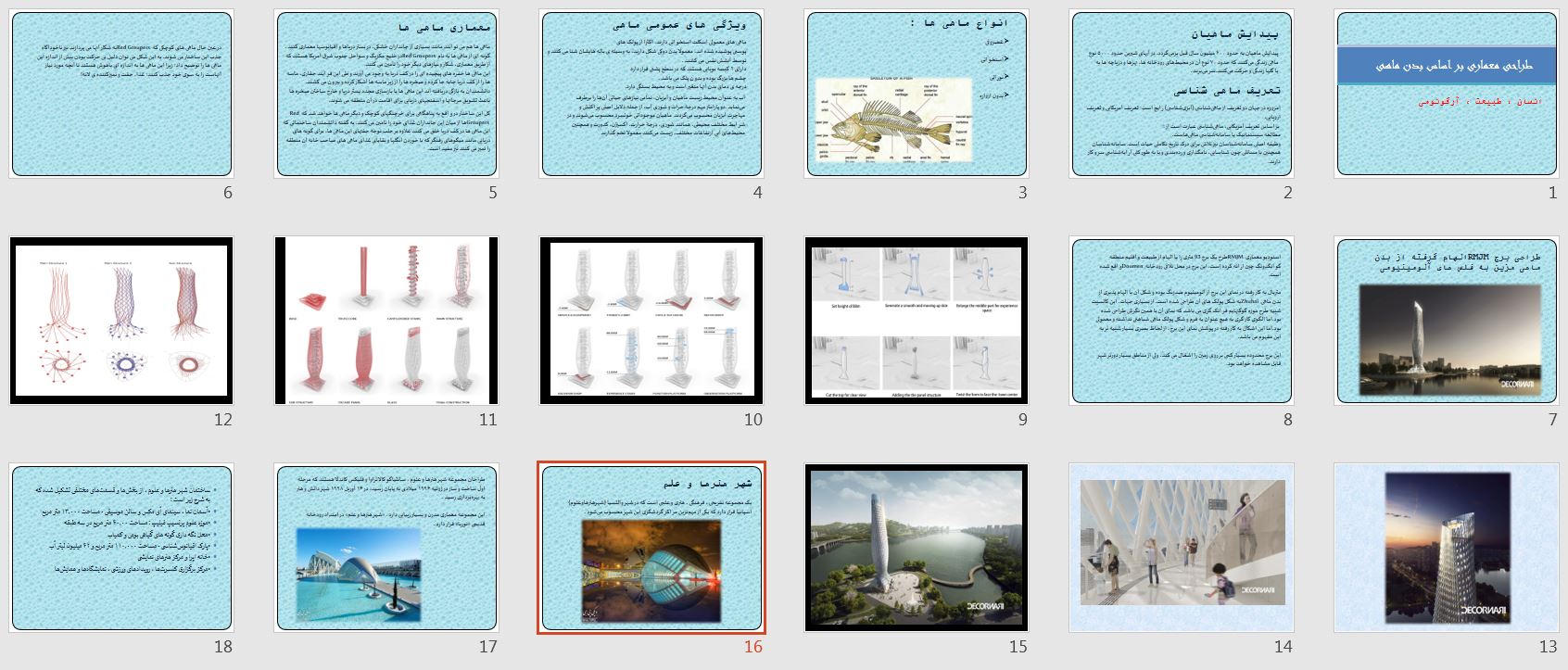Click slide 10 with blue-highlighted tower diagrams
1568x670 pixels.
click(x=651, y=321)
